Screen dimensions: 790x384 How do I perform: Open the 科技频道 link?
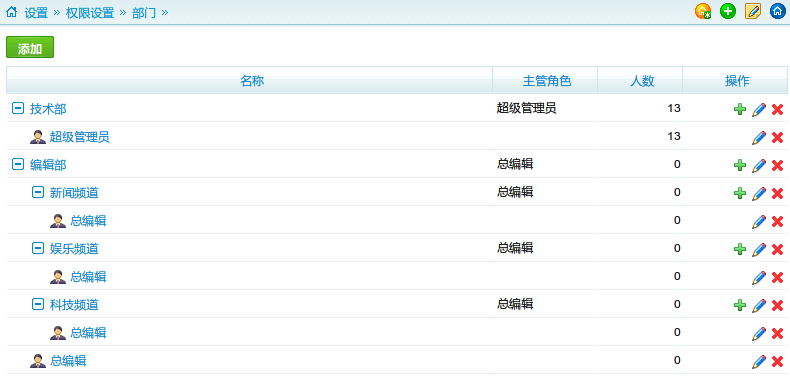74,304
